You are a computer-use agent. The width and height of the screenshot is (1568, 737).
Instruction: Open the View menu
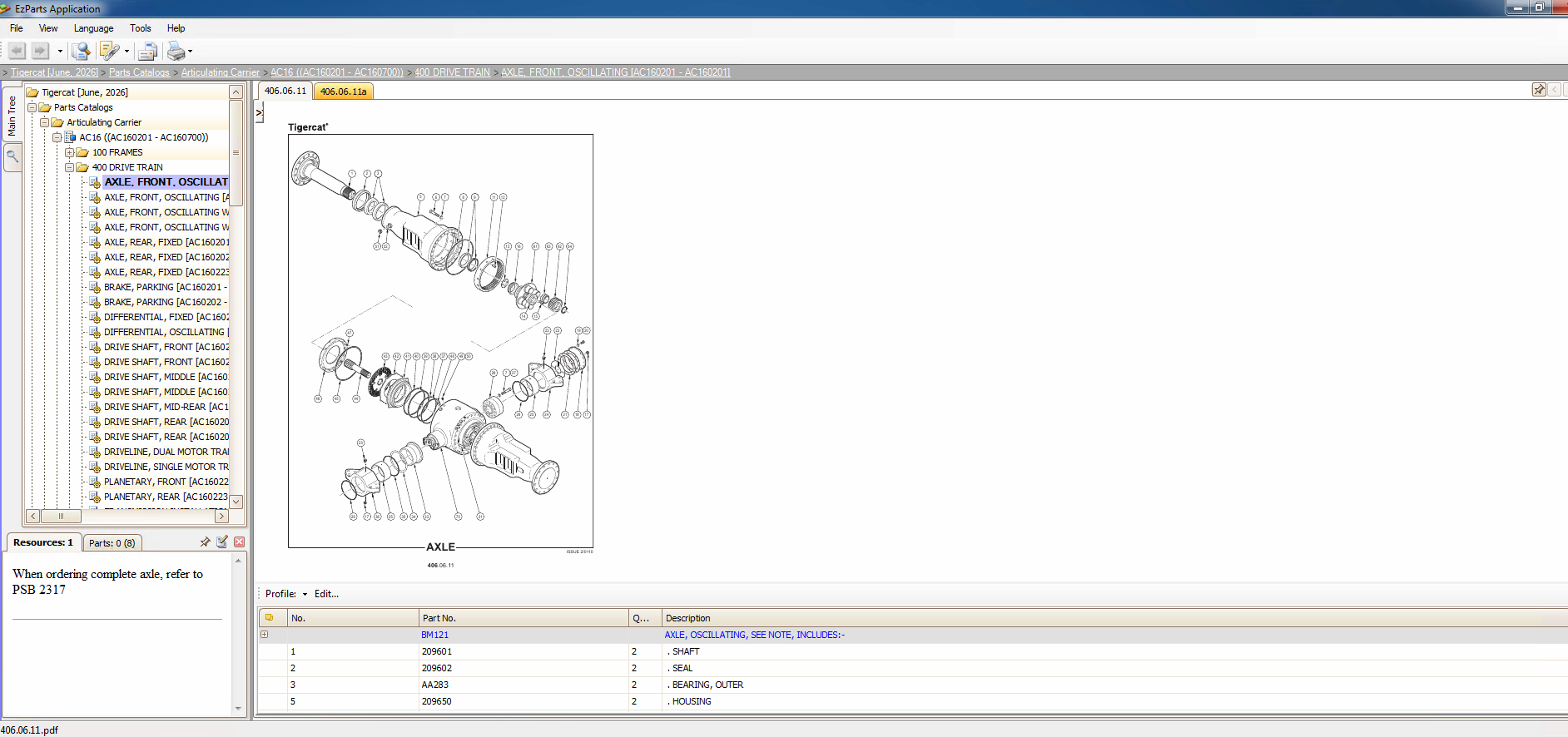click(x=48, y=28)
